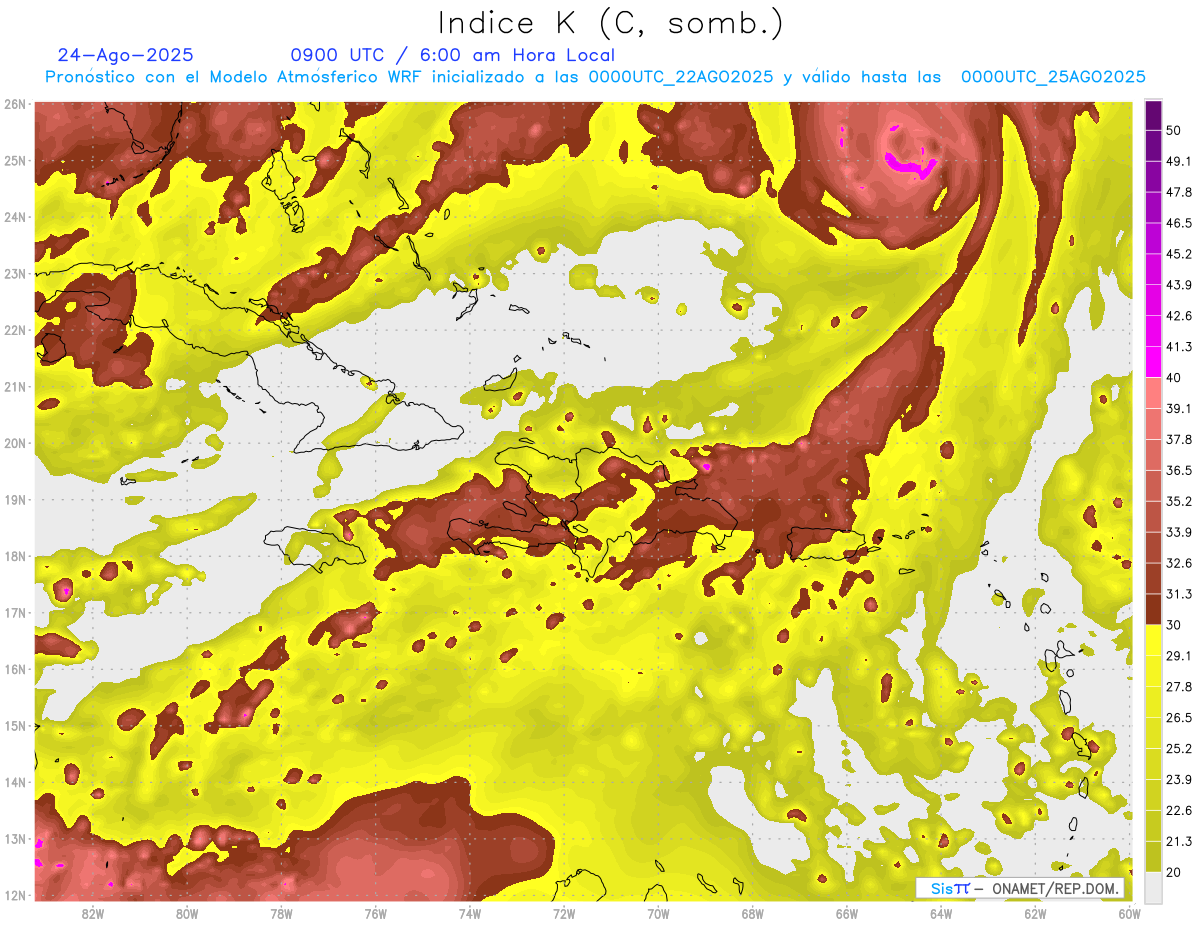The height and width of the screenshot is (927, 1200).
Task: Click the colorbar value "40"
Action: coord(1174,378)
